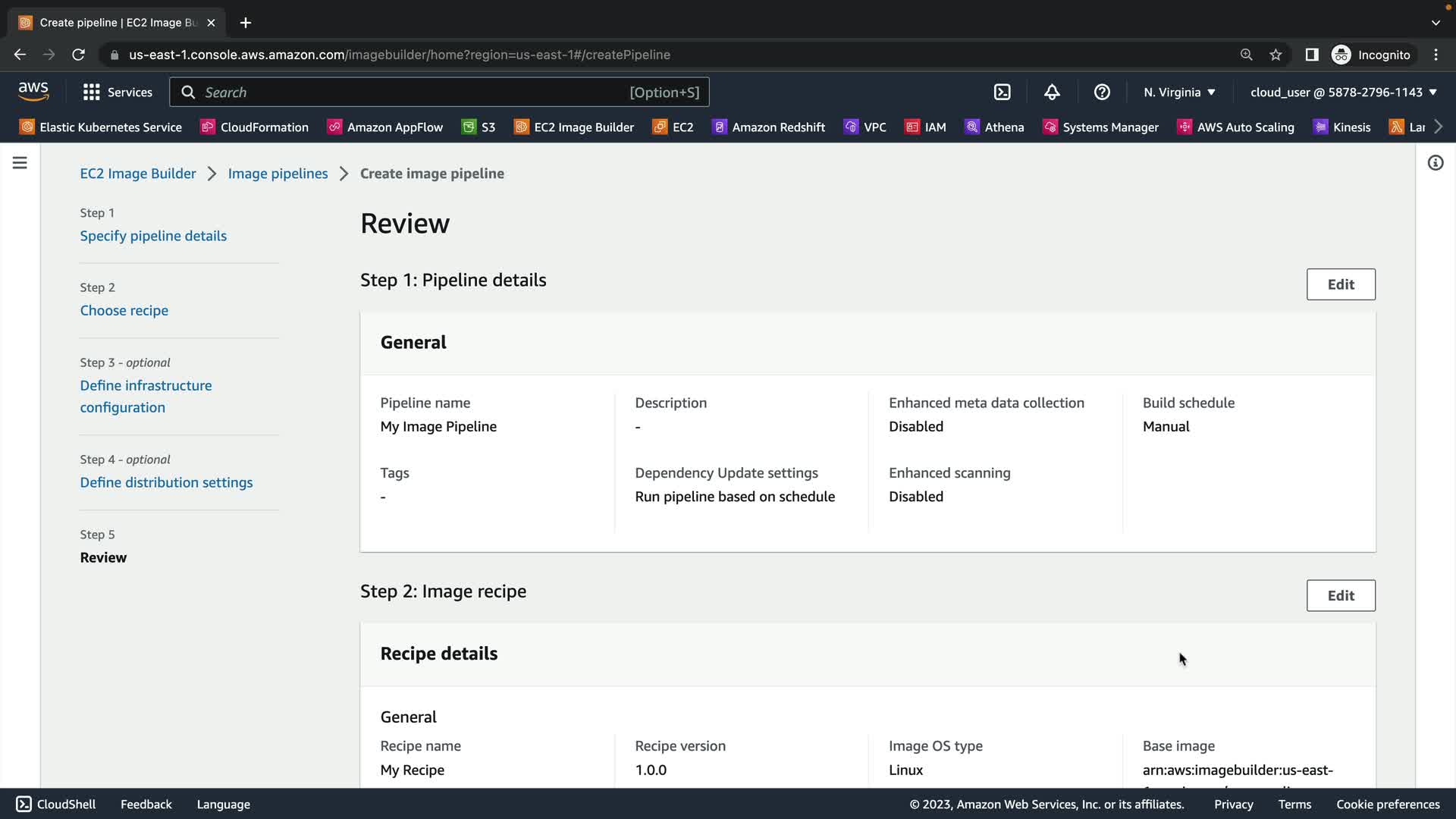Open the cloud_user account dropdown

click(1343, 93)
